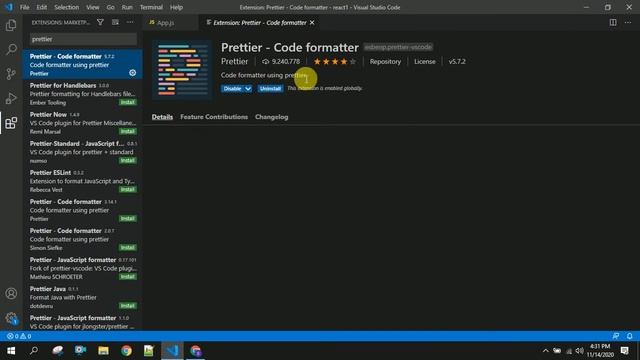Open the Edit menu
The image size is (640, 360).
click(42, 7)
